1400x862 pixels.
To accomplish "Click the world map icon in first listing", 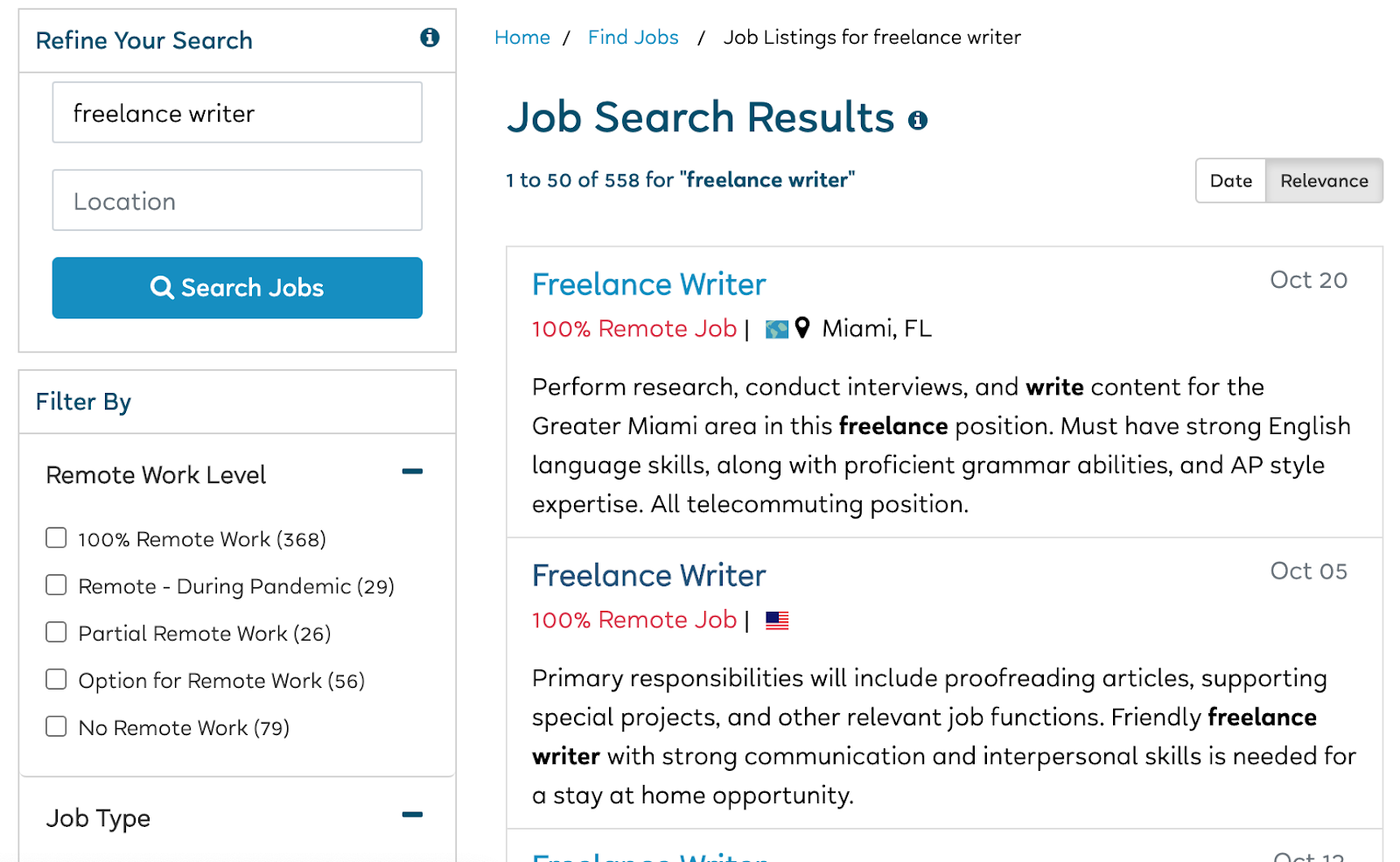I will point(776,329).
